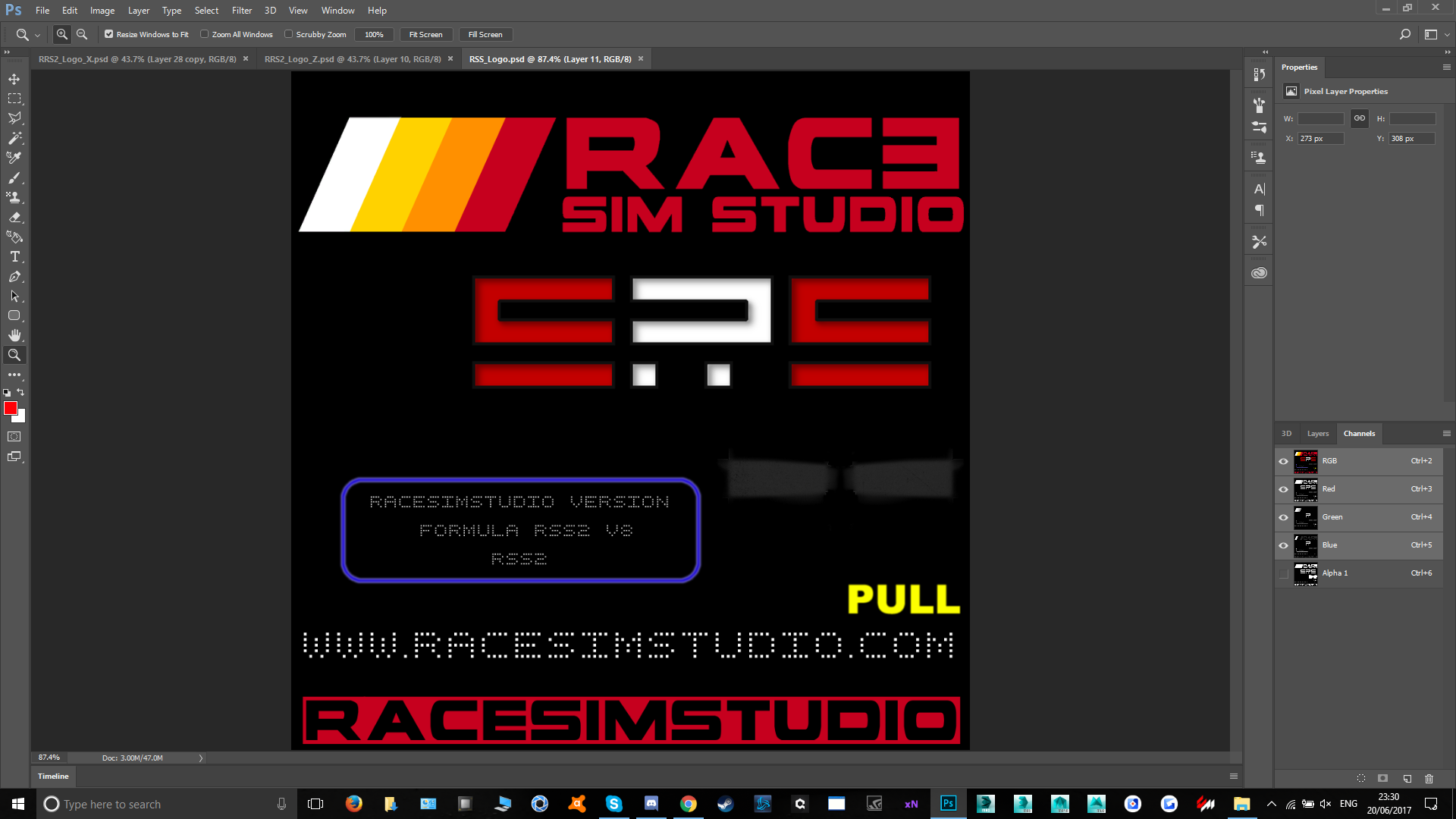Open the 3D panel tab
Viewport: 1456px width, 819px height.
tap(1287, 434)
